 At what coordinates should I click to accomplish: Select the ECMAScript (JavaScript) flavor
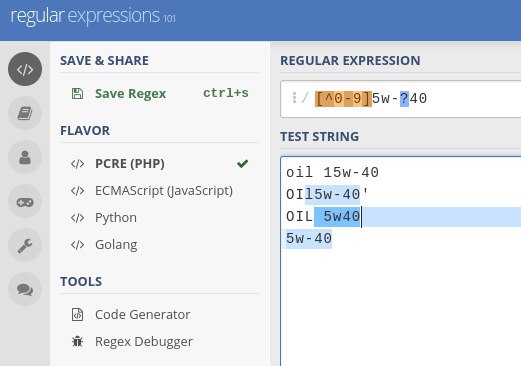click(x=159, y=191)
